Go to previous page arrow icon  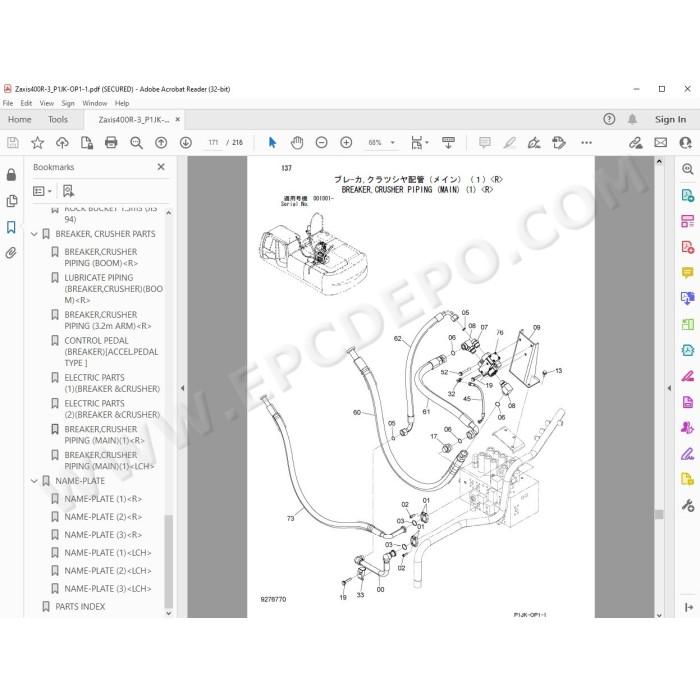(x=161, y=142)
